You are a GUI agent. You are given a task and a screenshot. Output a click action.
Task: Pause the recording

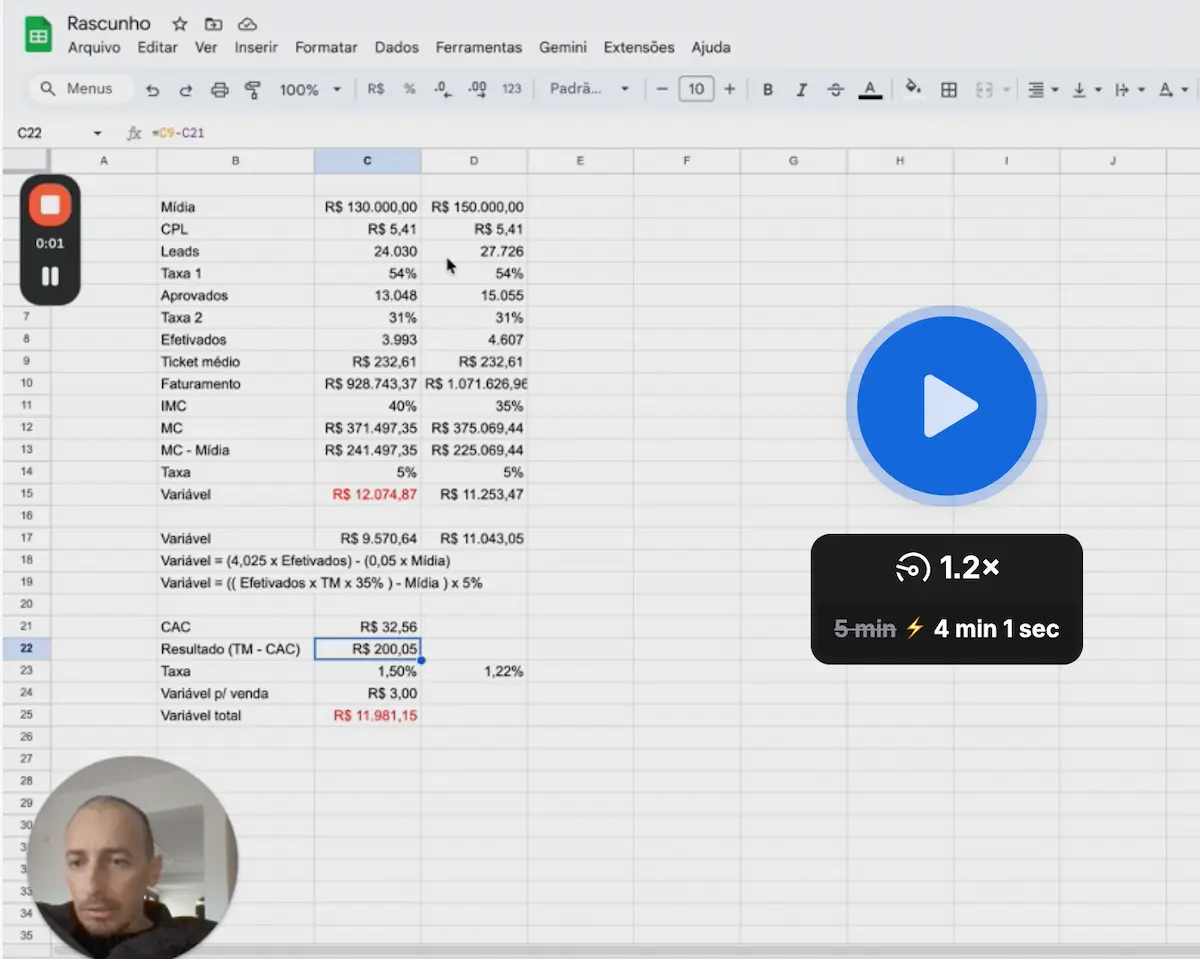tap(50, 276)
